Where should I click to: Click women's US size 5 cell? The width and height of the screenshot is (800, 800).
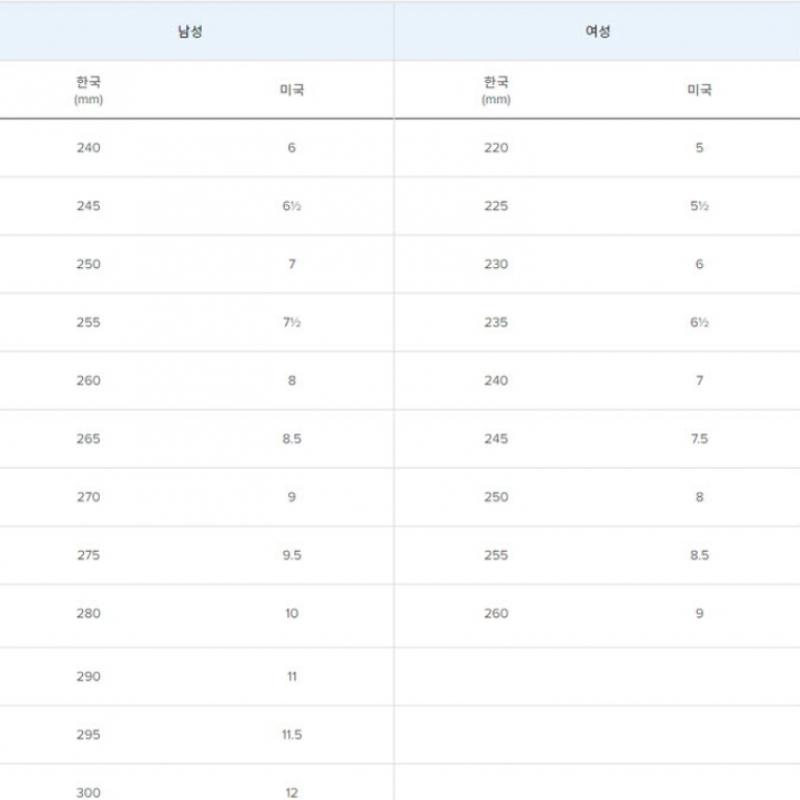pos(699,148)
